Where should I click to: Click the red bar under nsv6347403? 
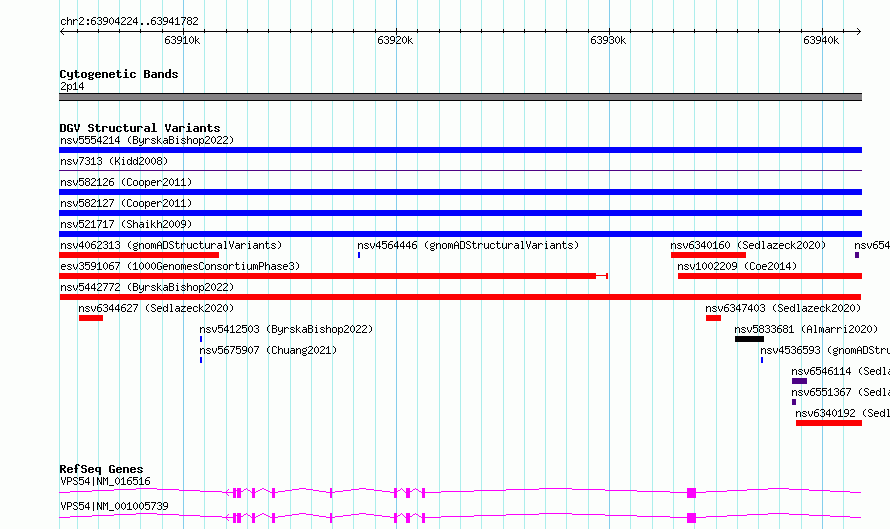pyautogui.click(x=713, y=318)
